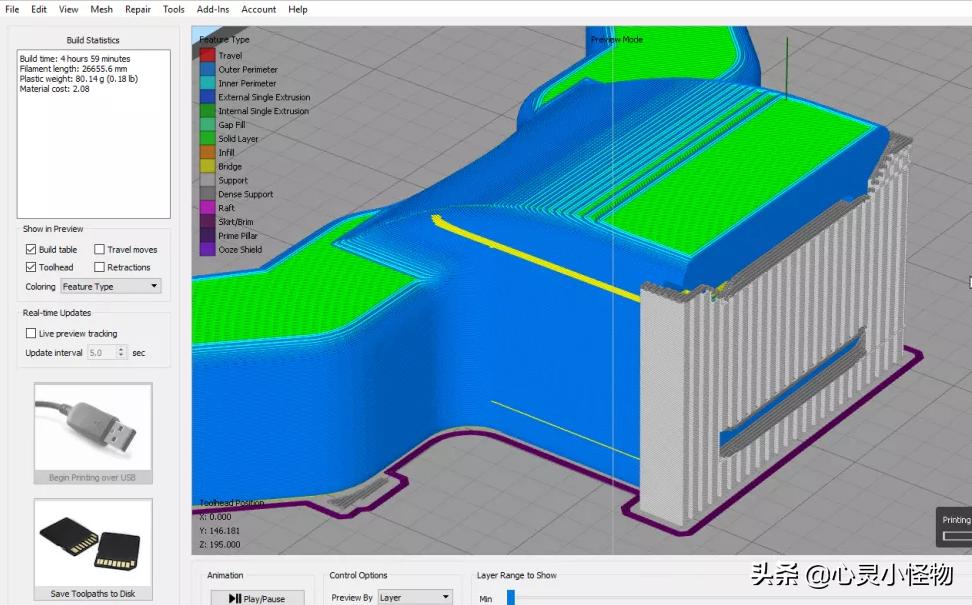Open the Mesh menu

[x=101, y=9]
